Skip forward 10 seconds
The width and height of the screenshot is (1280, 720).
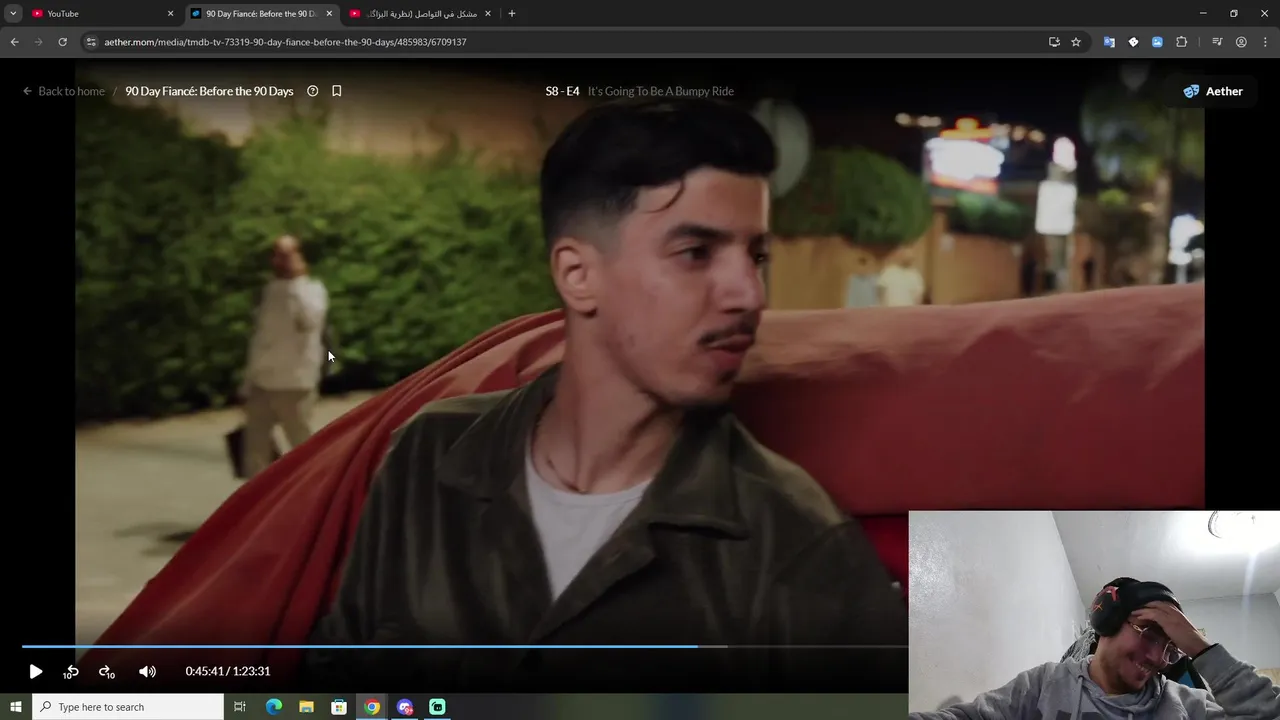pos(106,672)
